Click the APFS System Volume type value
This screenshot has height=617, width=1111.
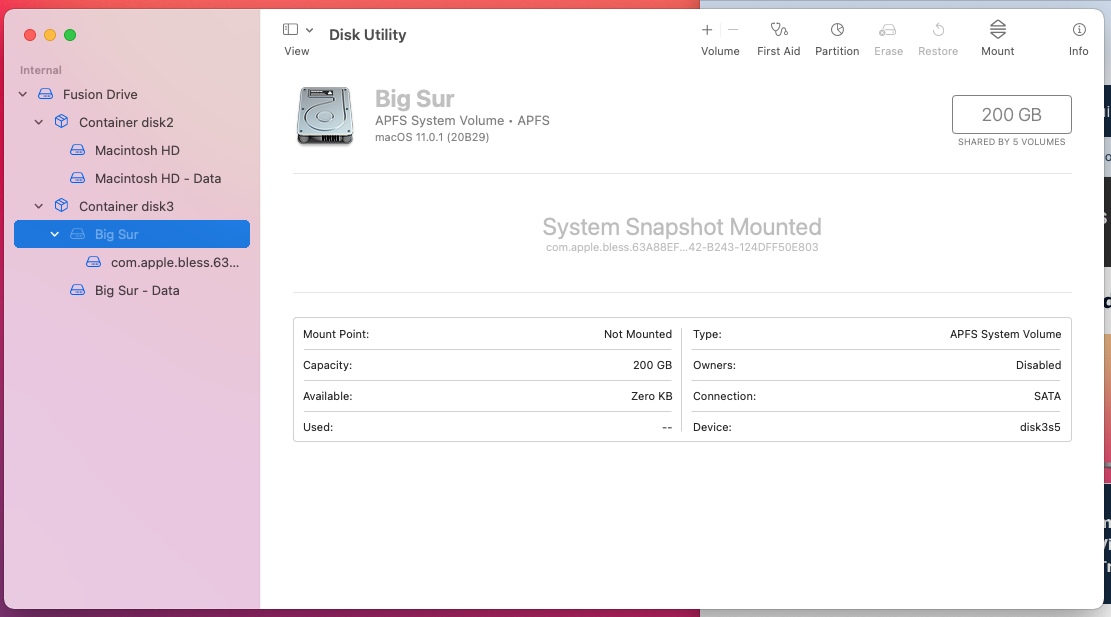click(1005, 334)
